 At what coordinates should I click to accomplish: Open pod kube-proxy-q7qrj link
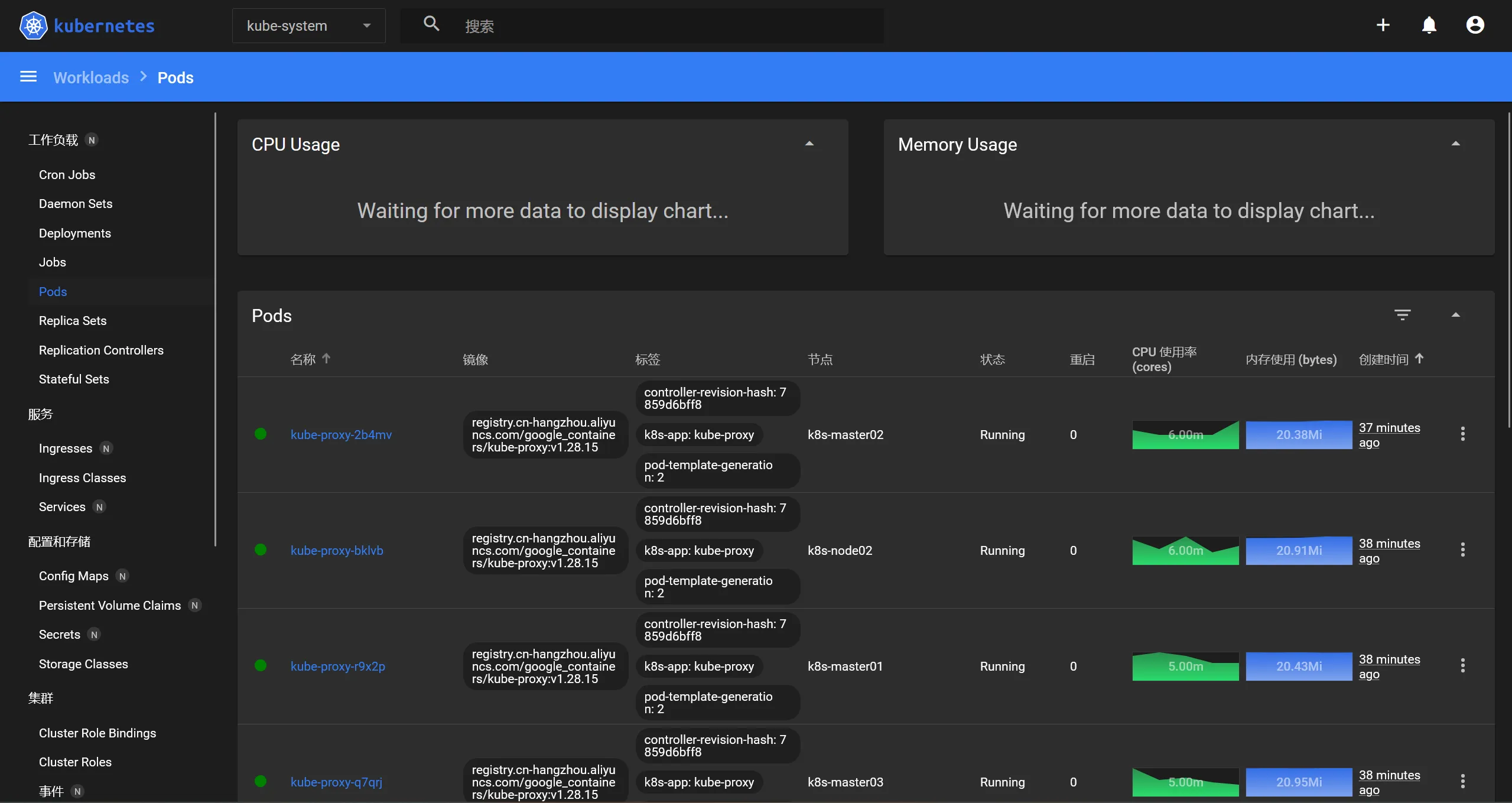coord(336,782)
